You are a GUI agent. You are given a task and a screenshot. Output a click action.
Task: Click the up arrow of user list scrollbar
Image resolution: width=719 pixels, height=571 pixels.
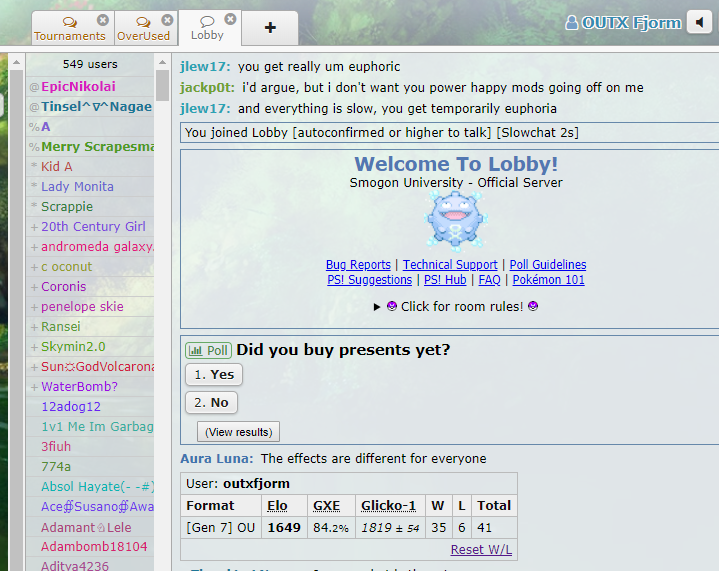pos(162,62)
